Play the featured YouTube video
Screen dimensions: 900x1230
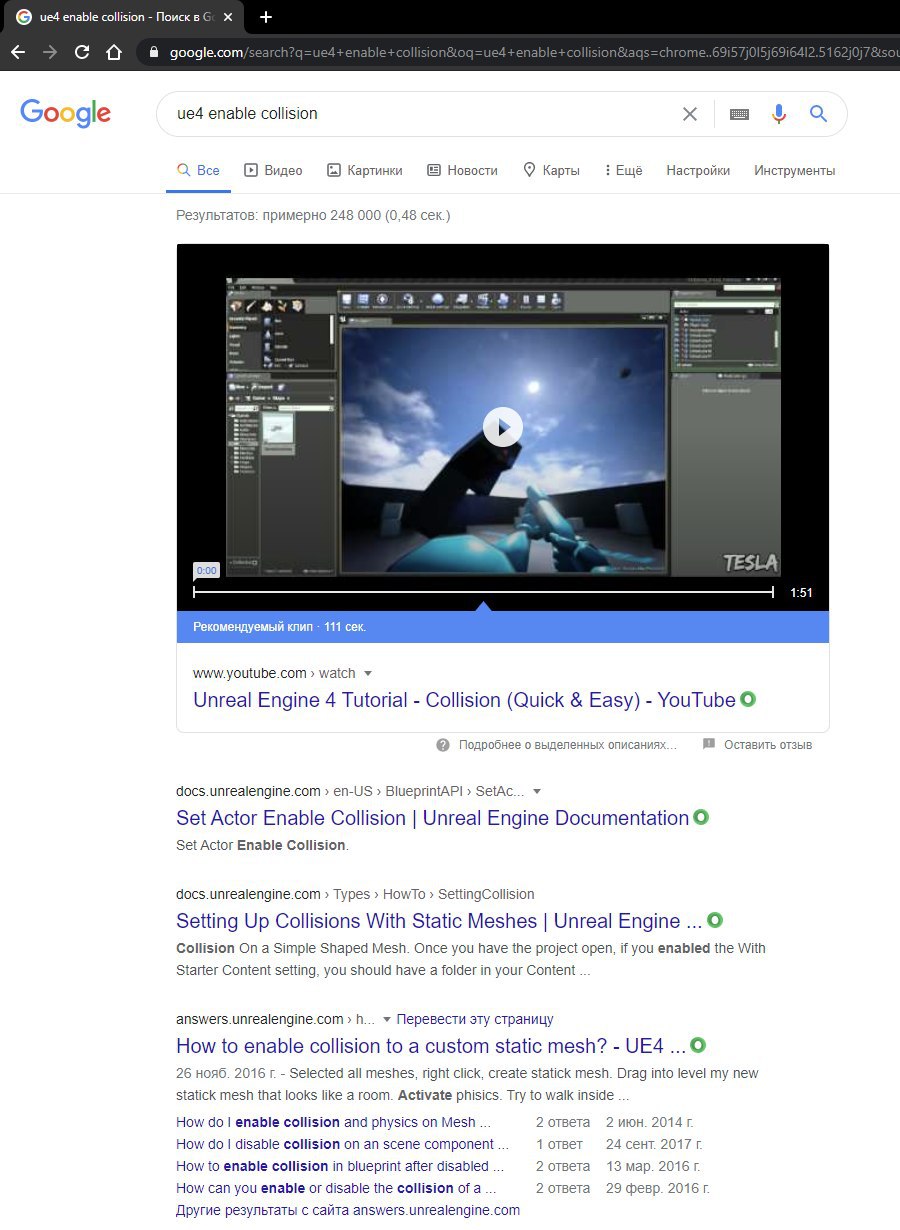click(x=503, y=427)
